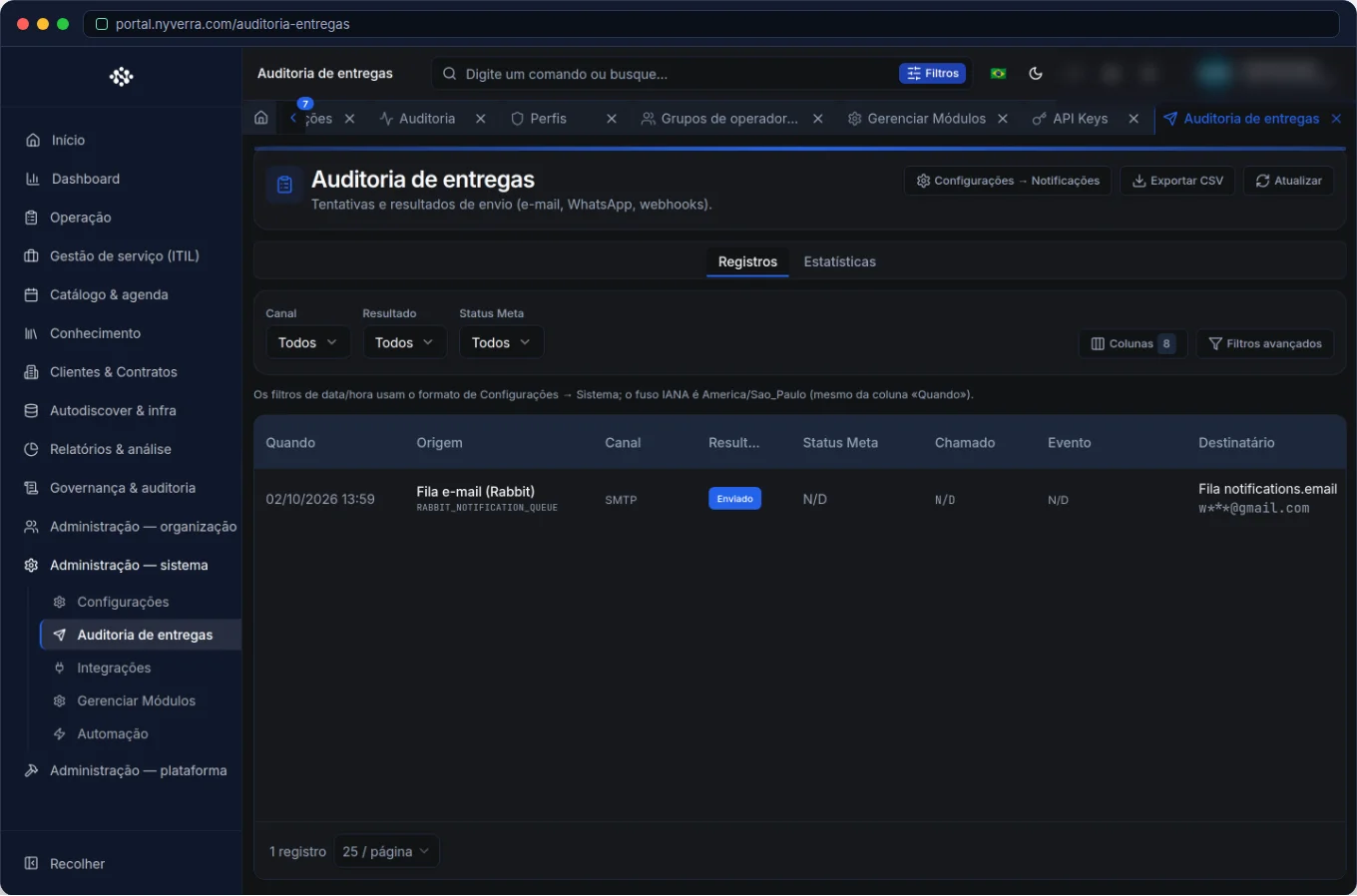1357x896 pixels.
Task: Open Administração — plataforma section
Action: coord(125,771)
